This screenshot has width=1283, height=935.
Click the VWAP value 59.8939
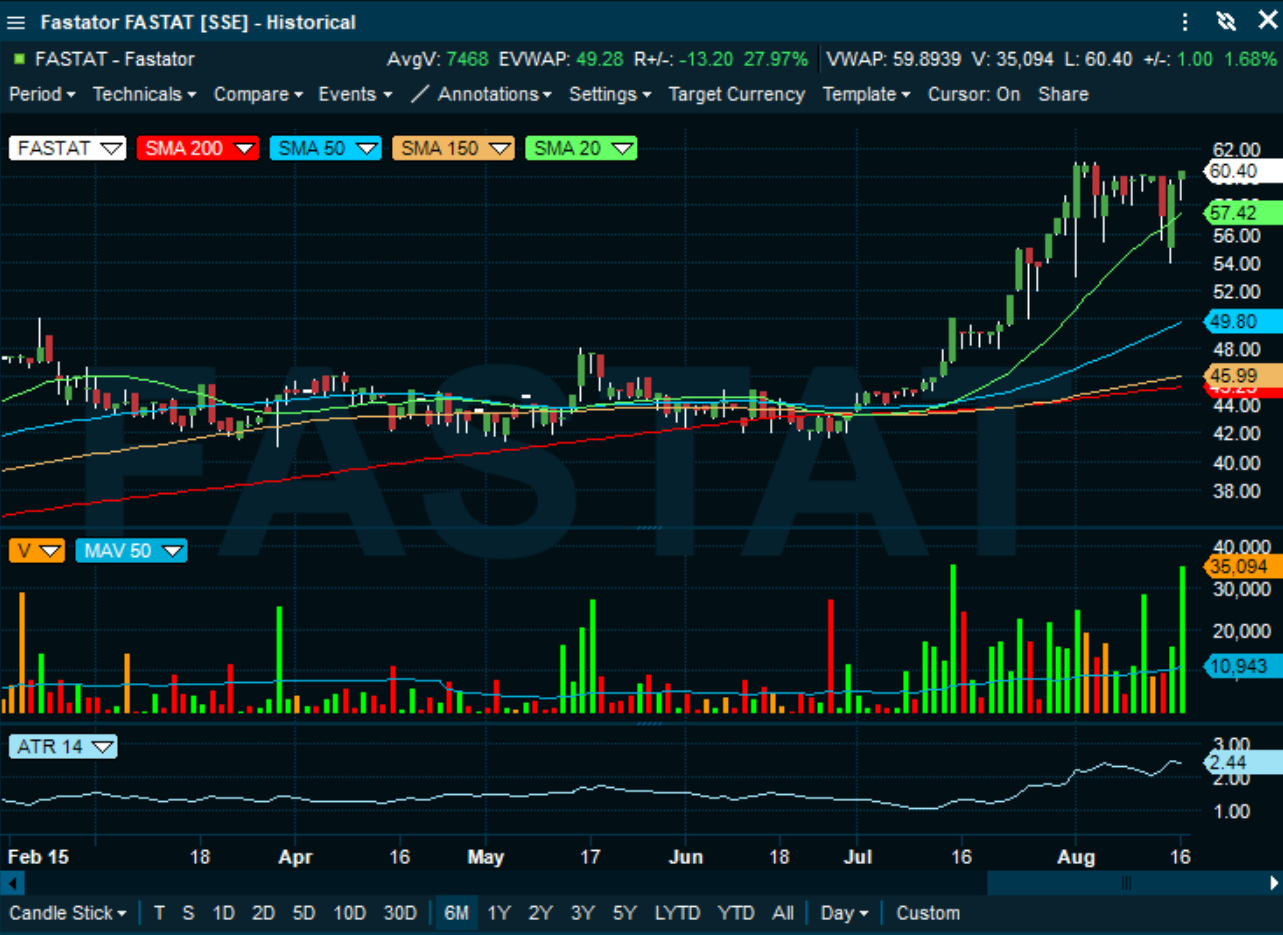click(x=927, y=59)
